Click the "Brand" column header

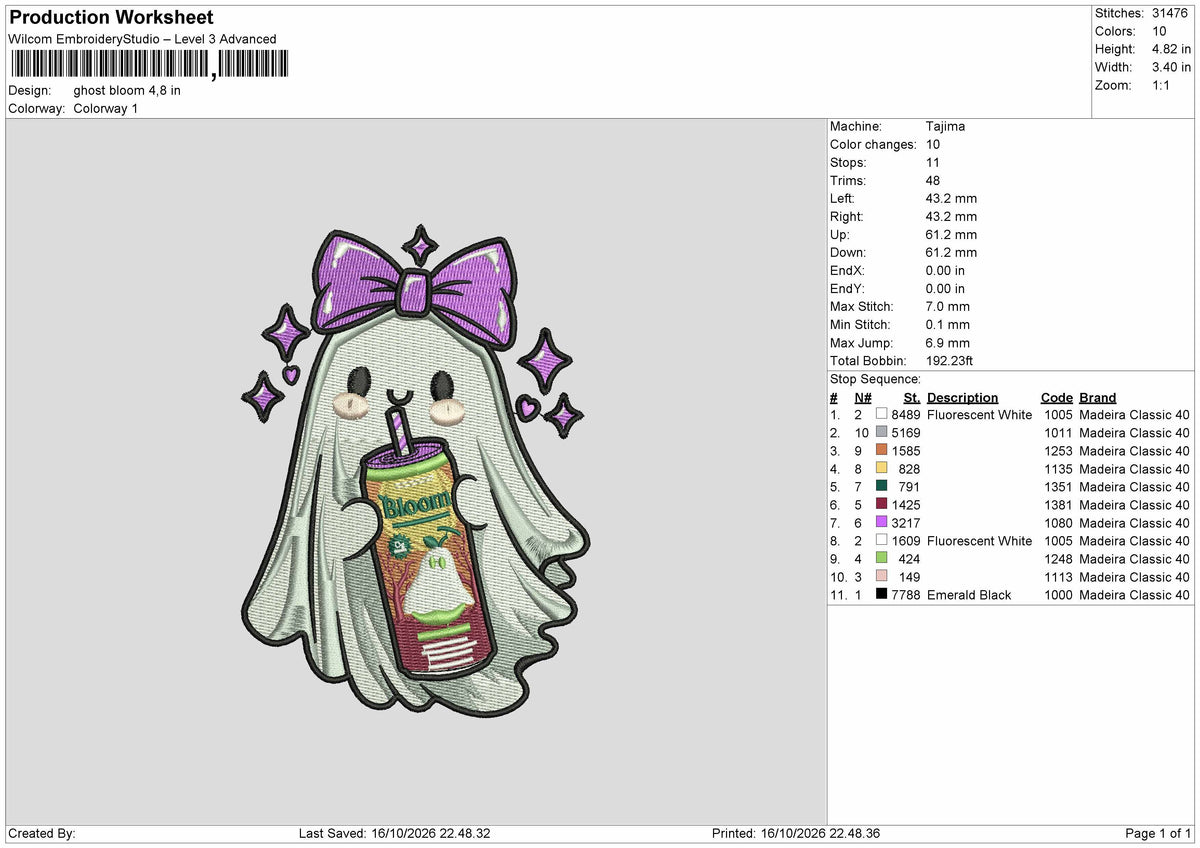point(1098,397)
